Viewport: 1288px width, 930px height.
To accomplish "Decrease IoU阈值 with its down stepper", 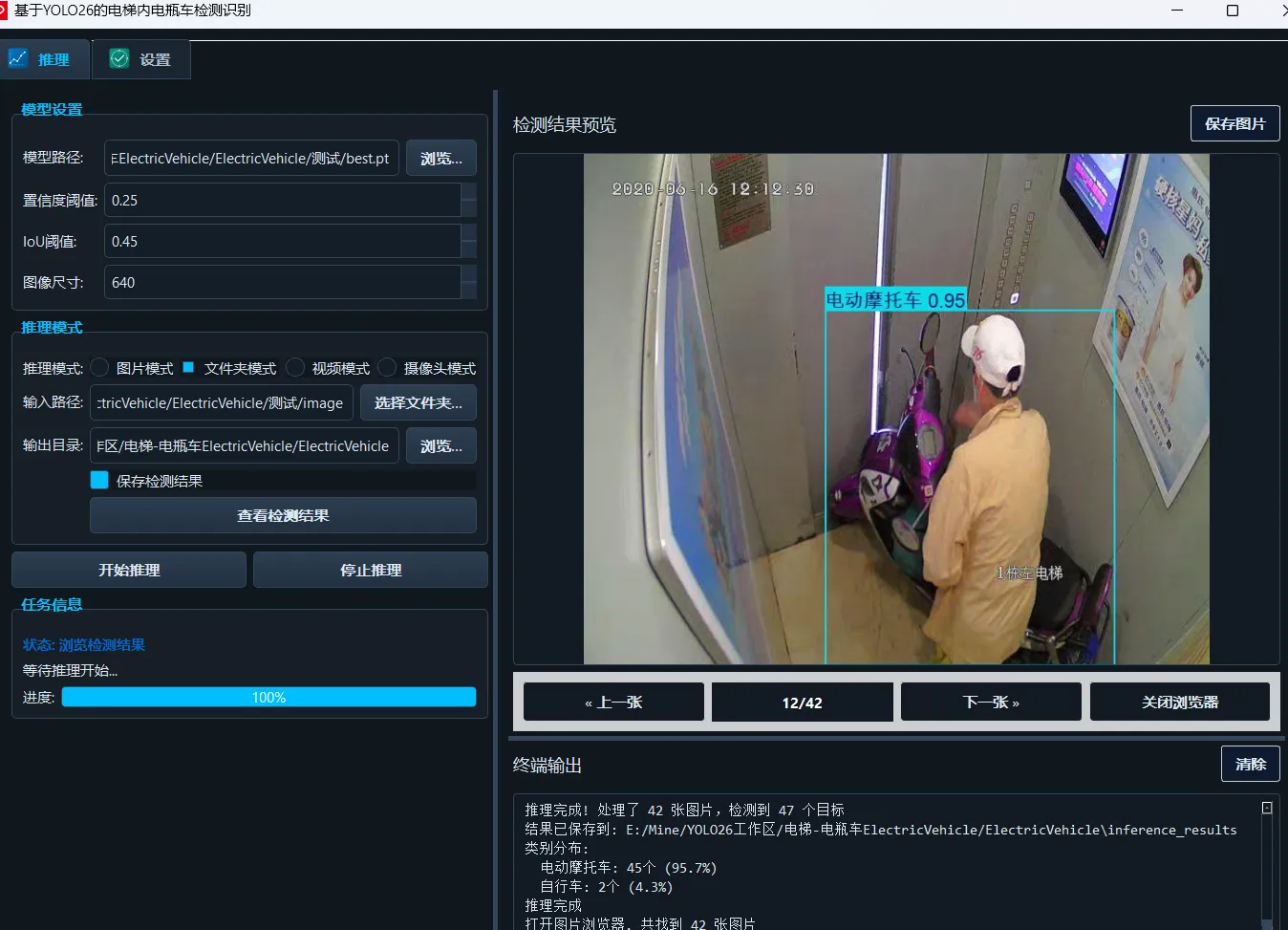I will click(x=469, y=248).
